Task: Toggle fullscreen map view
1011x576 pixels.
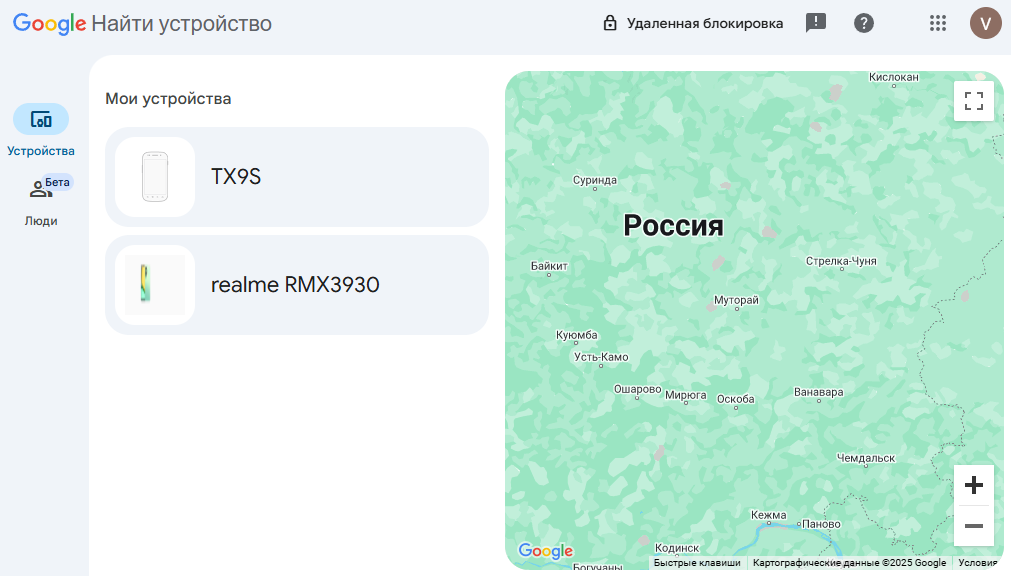Action: click(974, 101)
